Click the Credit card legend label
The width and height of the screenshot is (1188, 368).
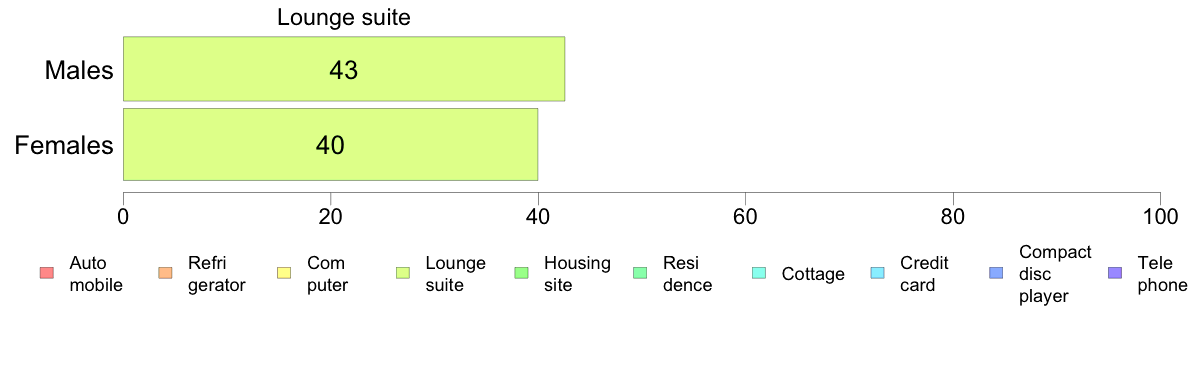[x=924, y=274]
